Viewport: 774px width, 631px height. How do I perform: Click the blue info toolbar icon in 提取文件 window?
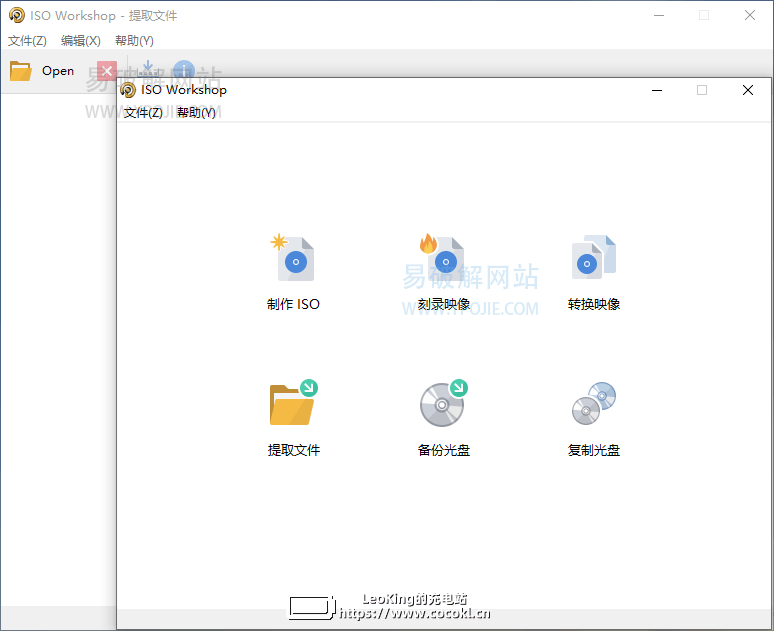[x=184, y=69]
